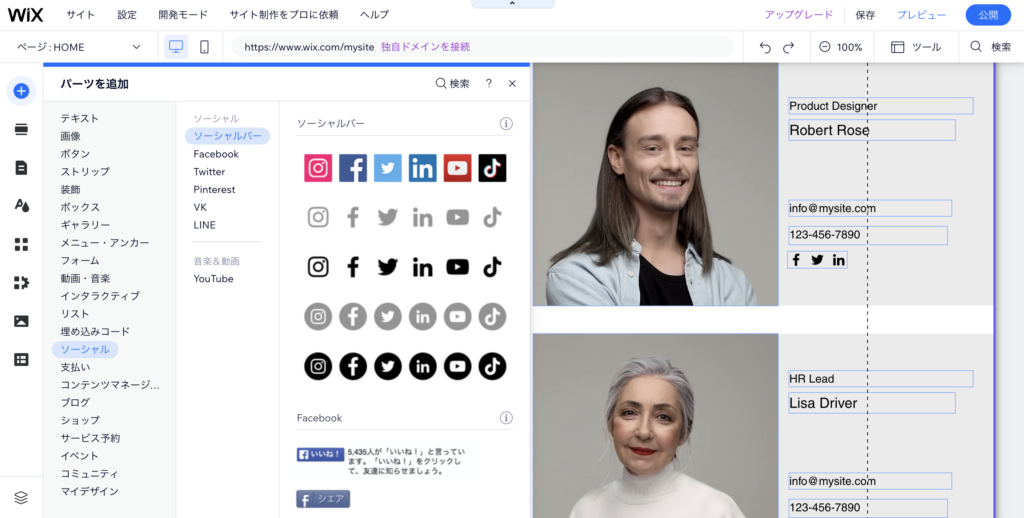Click the アップグレード link
This screenshot has height=518, width=1024.
(799, 14)
